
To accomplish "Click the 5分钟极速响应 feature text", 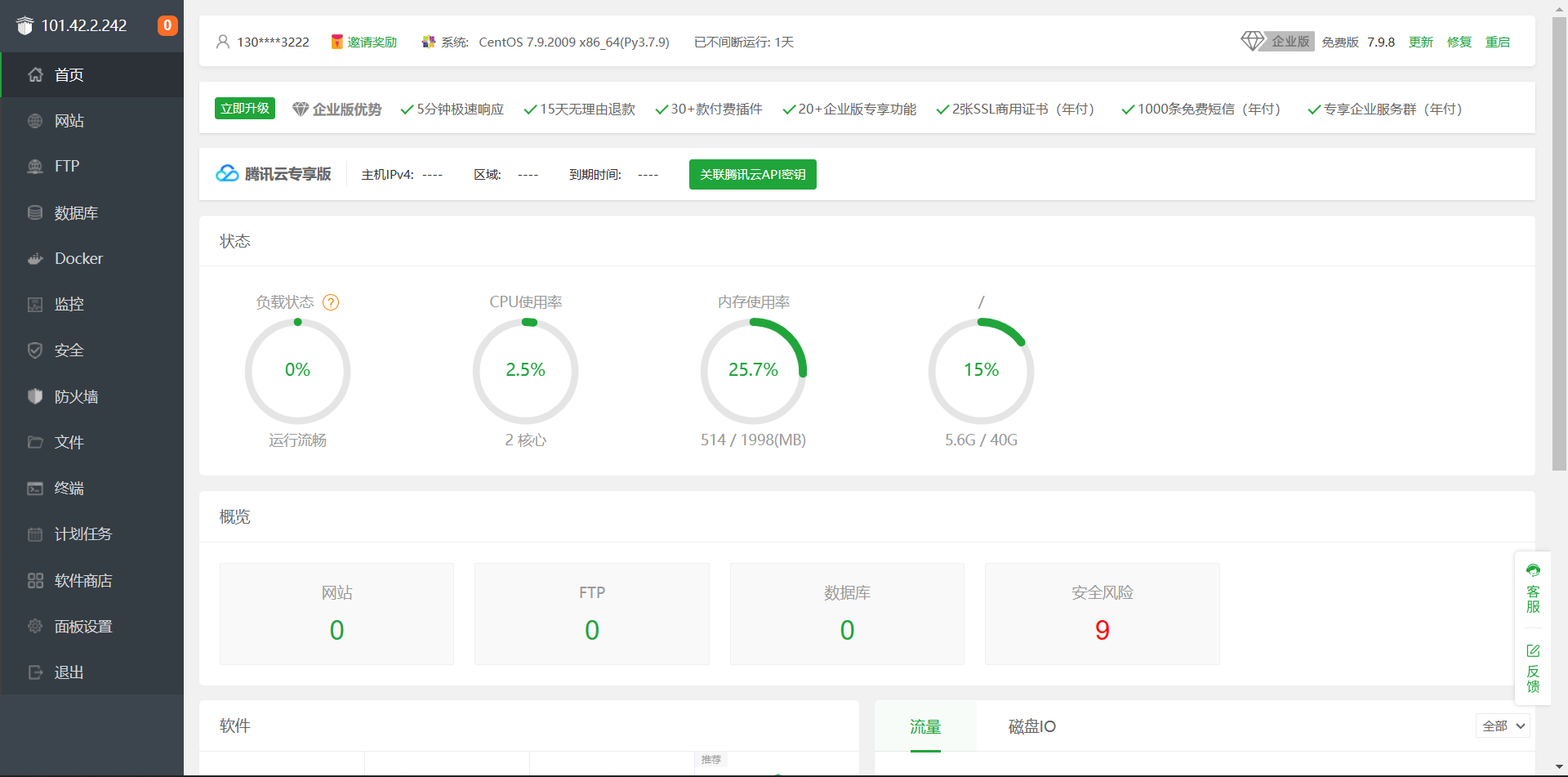I will pos(461,109).
